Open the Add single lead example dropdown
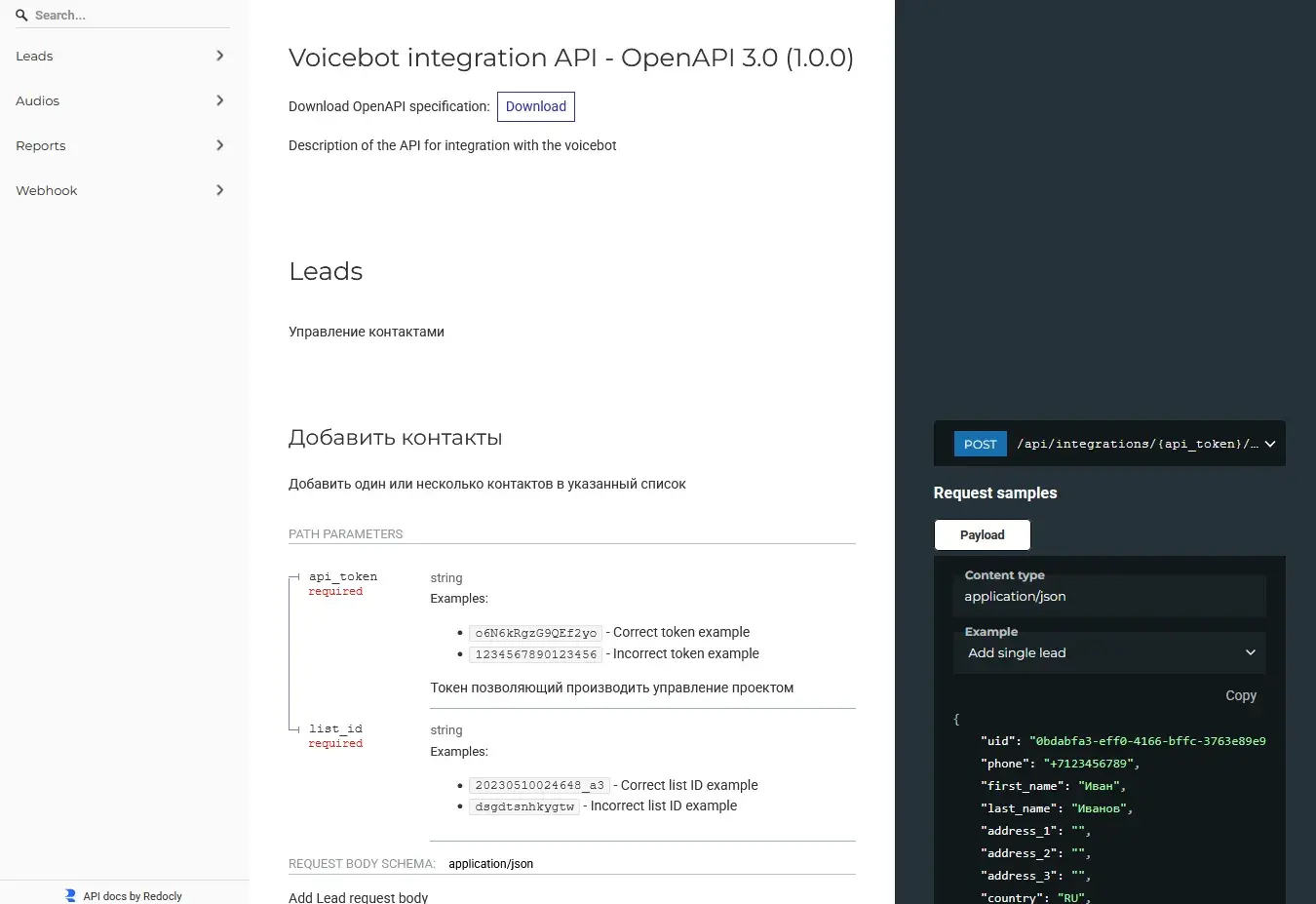 pos(1109,652)
